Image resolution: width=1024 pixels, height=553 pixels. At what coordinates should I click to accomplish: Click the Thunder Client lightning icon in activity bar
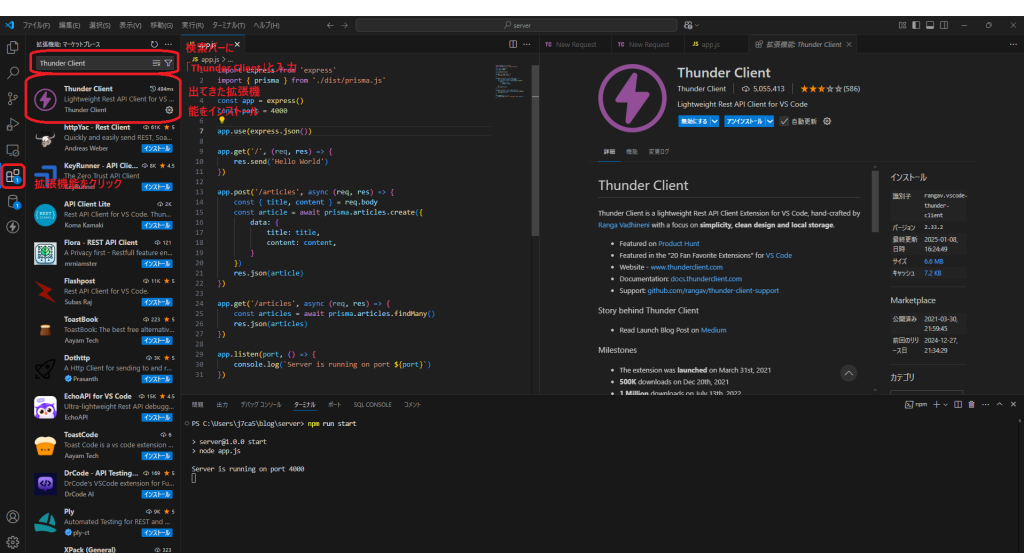[x=13, y=226]
